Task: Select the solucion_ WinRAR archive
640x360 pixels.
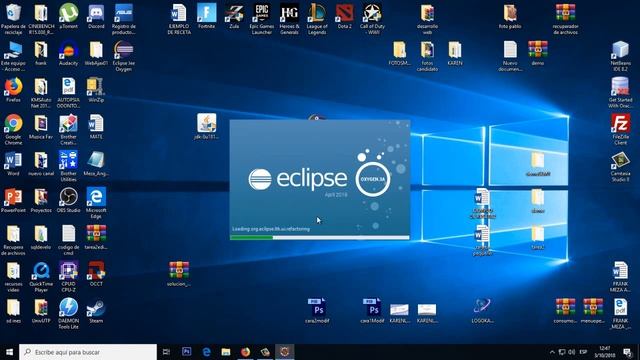Action: click(x=179, y=274)
